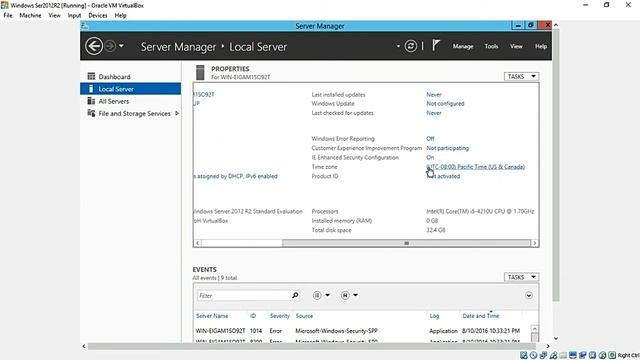640x360 pixels.
Task: Click the Properties panel left scroll arrow
Action: 198,243
